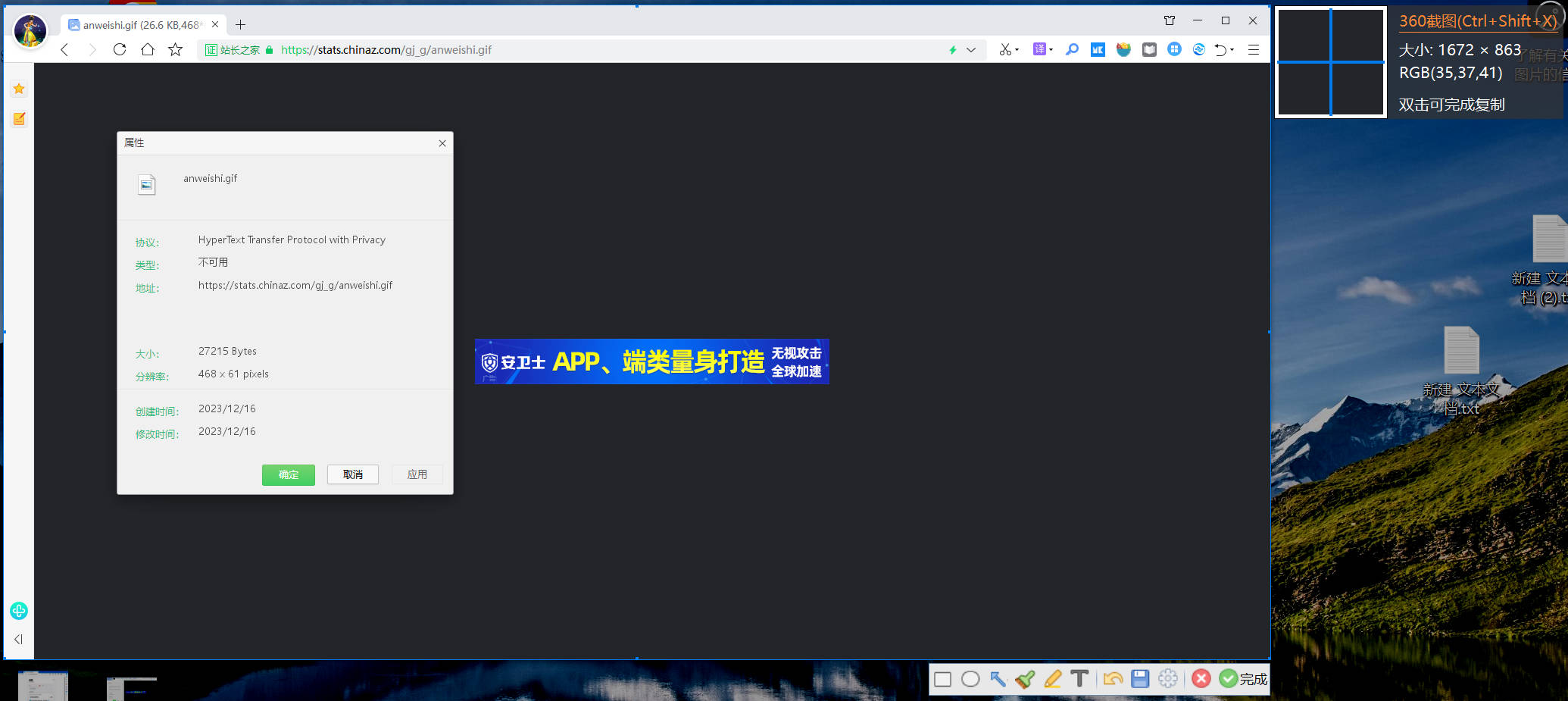
Task: Open the 新建 文本文档.txt desktop file
Action: 1461,371
